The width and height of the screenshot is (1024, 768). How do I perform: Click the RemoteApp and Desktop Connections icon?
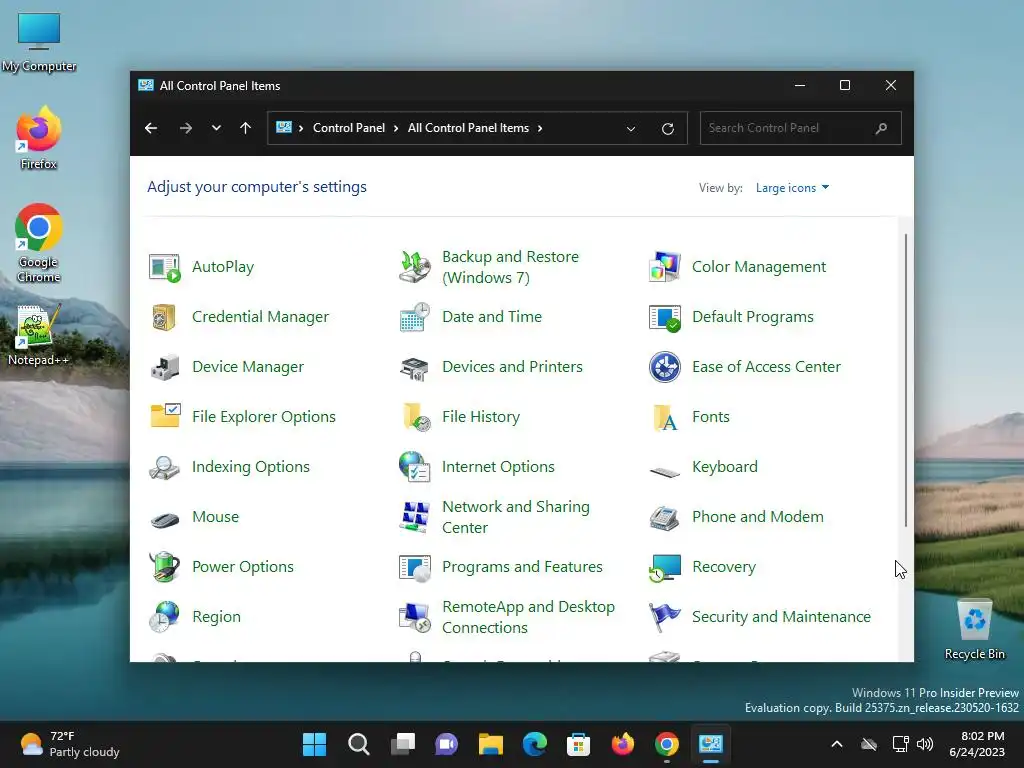pos(415,617)
